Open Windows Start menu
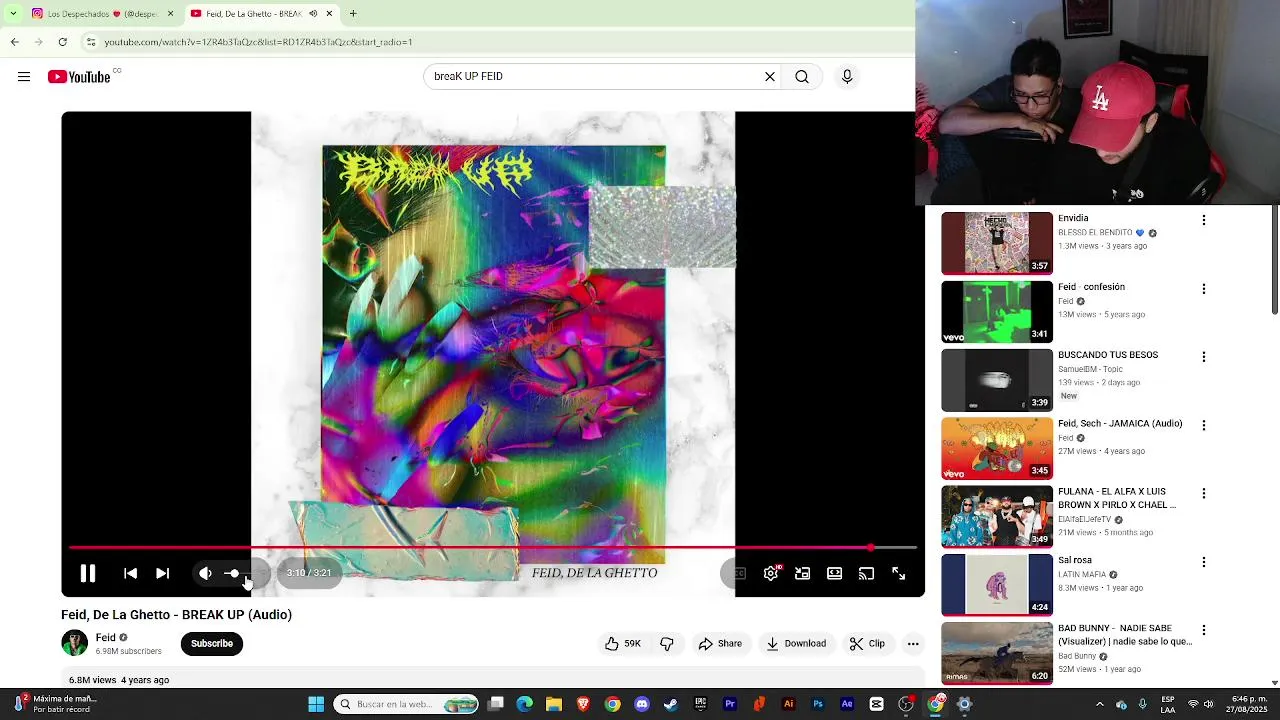The height and width of the screenshot is (720, 1280). 316,704
